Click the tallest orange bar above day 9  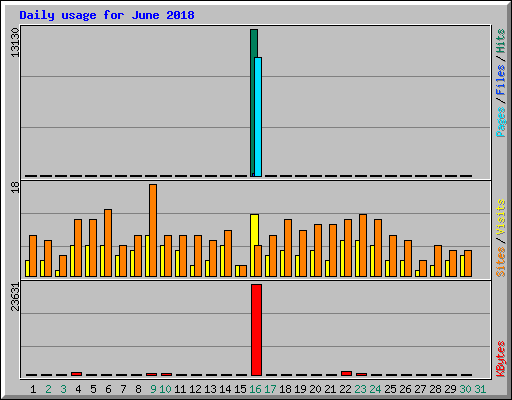click(153, 230)
